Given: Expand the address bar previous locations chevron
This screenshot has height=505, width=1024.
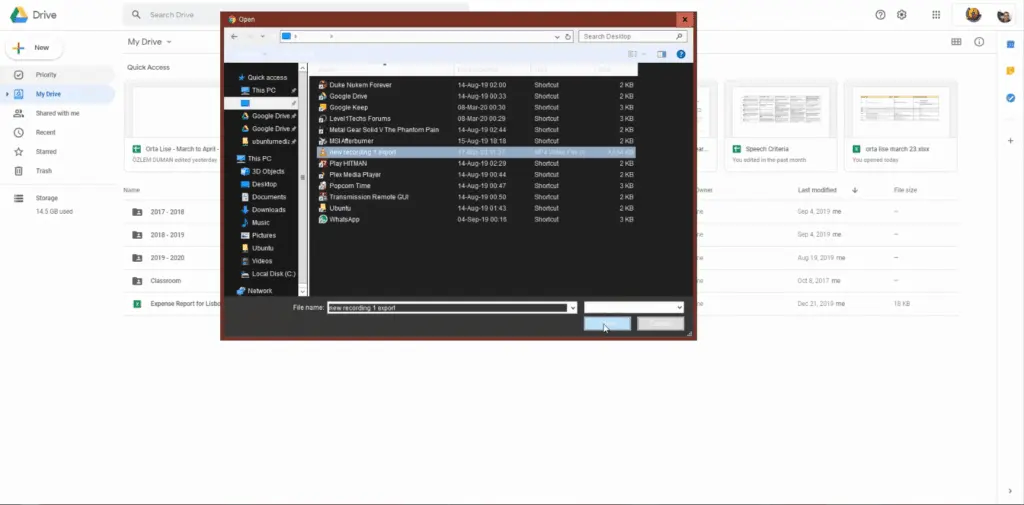Looking at the screenshot, I should [557, 37].
